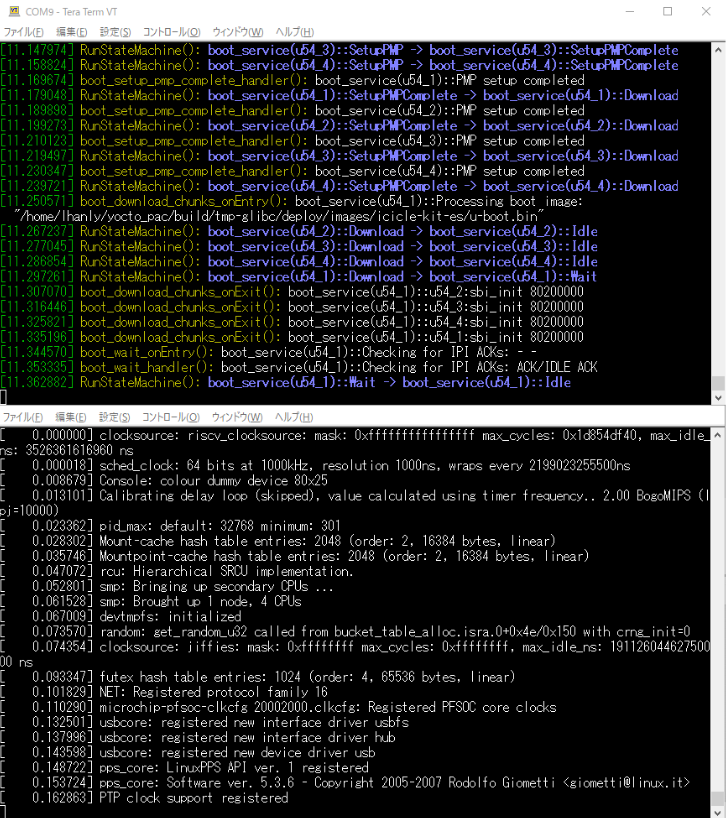Open ウィンドウ(W) menu in the COM9 window

point(238,32)
